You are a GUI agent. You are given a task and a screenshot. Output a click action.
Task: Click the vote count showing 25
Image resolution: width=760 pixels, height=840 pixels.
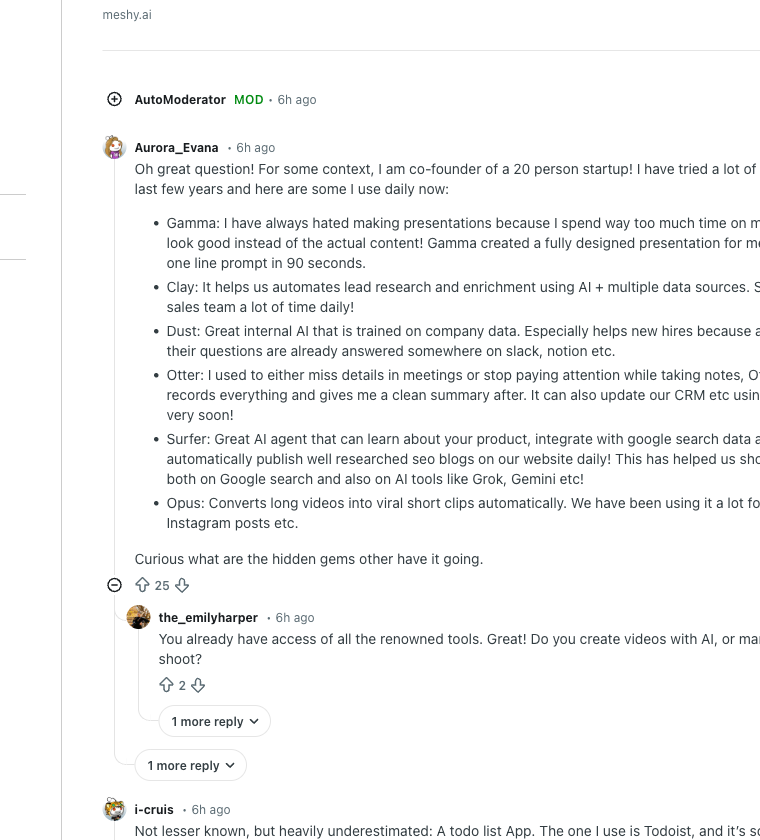pyautogui.click(x=162, y=585)
